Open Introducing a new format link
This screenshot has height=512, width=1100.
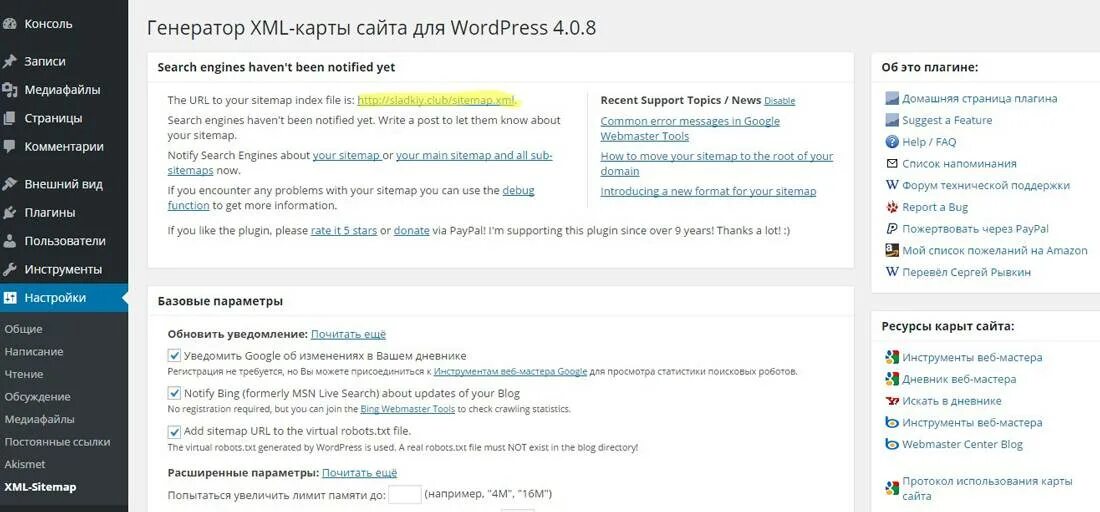pos(708,191)
